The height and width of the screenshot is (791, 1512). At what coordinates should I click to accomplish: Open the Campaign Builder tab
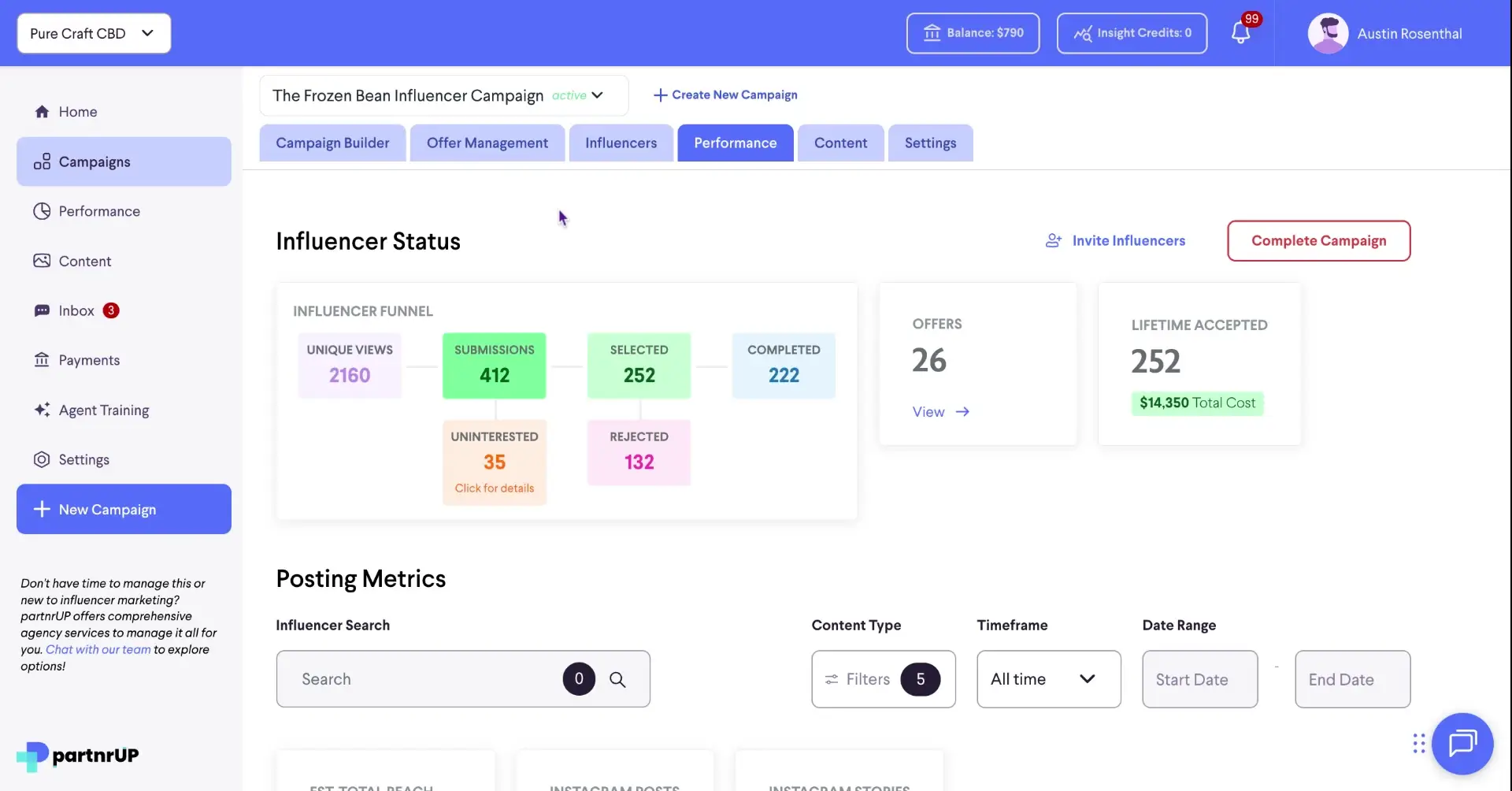[332, 143]
